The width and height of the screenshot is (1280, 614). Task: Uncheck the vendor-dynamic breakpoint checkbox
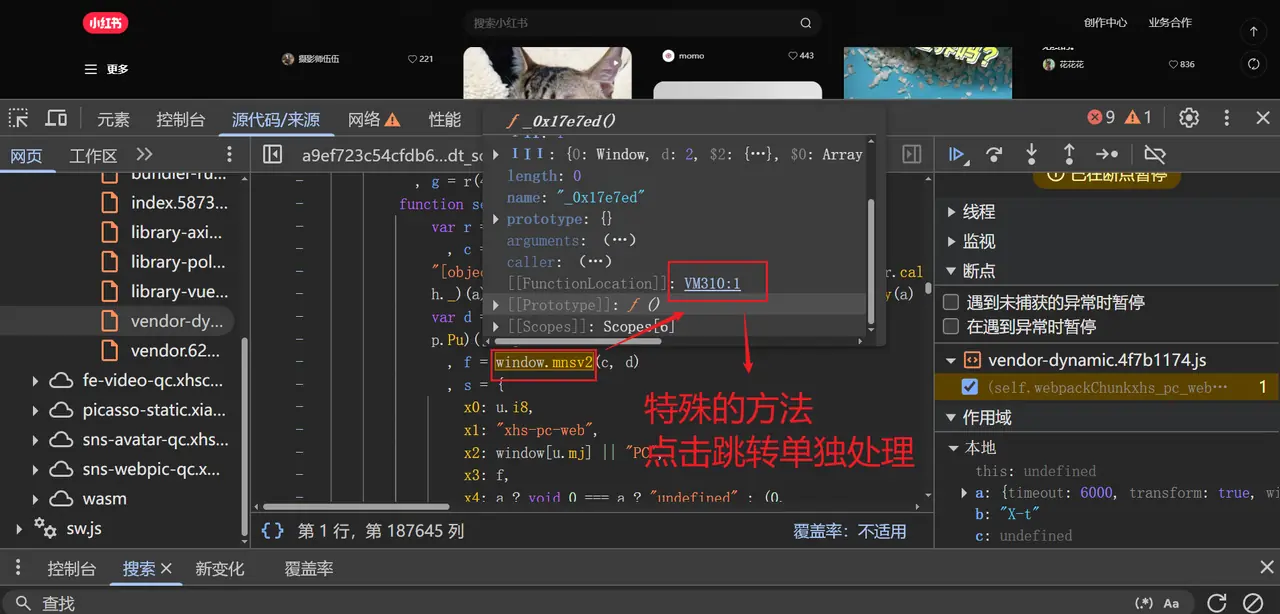(x=969, y=387)
